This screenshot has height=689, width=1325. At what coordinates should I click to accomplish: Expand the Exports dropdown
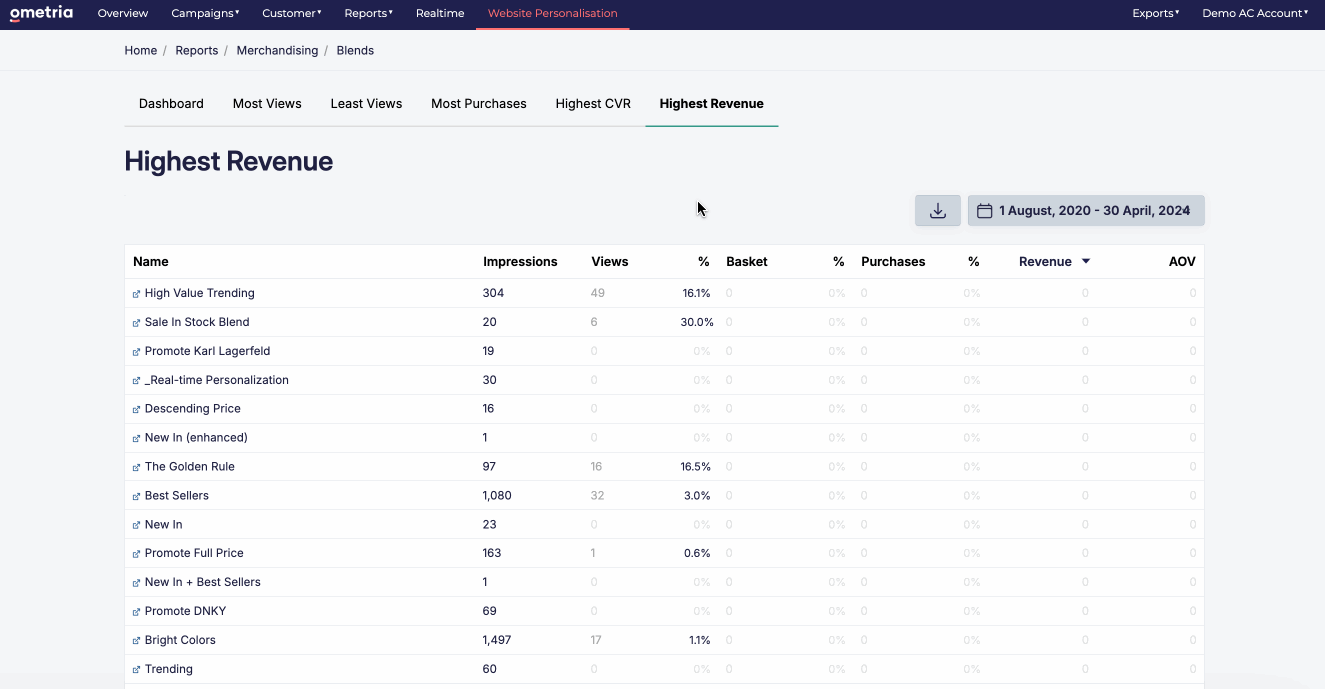(x=1155, y=13)
